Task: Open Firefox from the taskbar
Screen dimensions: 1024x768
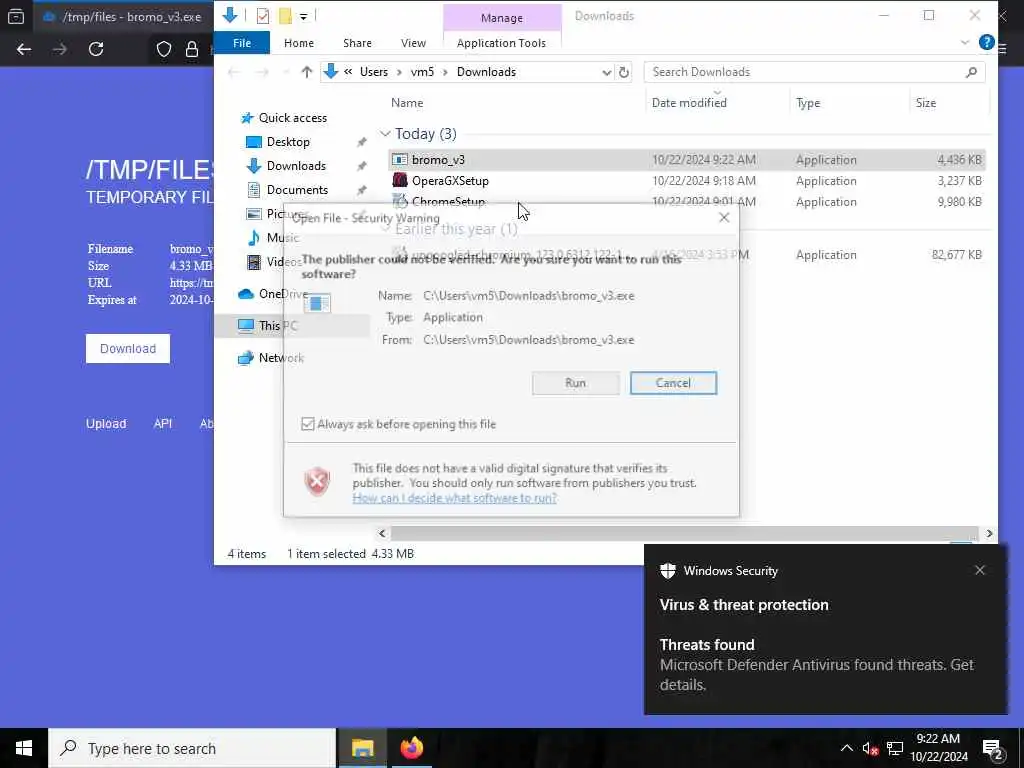Action: tap(411, 748)
